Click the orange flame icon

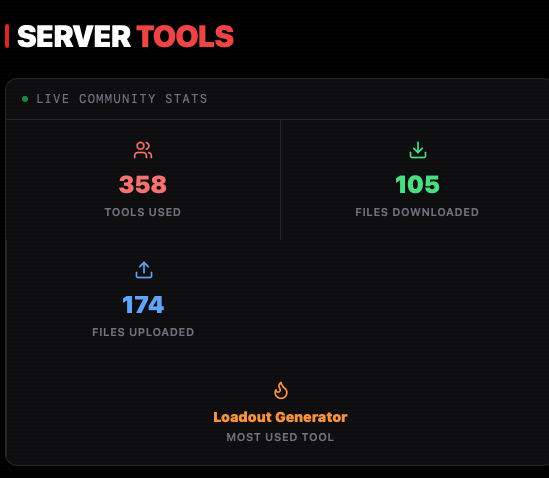click(280, 390)
